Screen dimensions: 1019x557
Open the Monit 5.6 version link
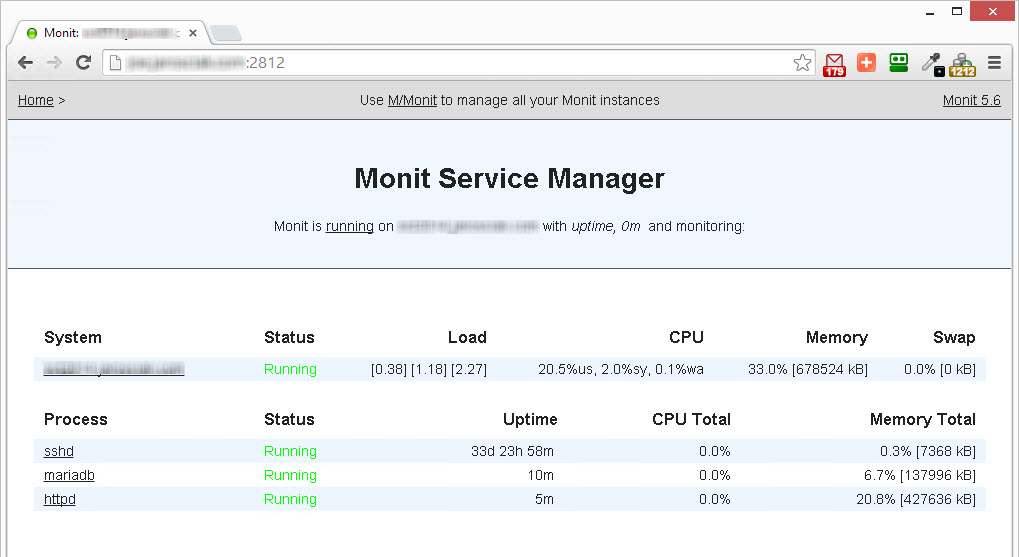(x=972, y=100)
